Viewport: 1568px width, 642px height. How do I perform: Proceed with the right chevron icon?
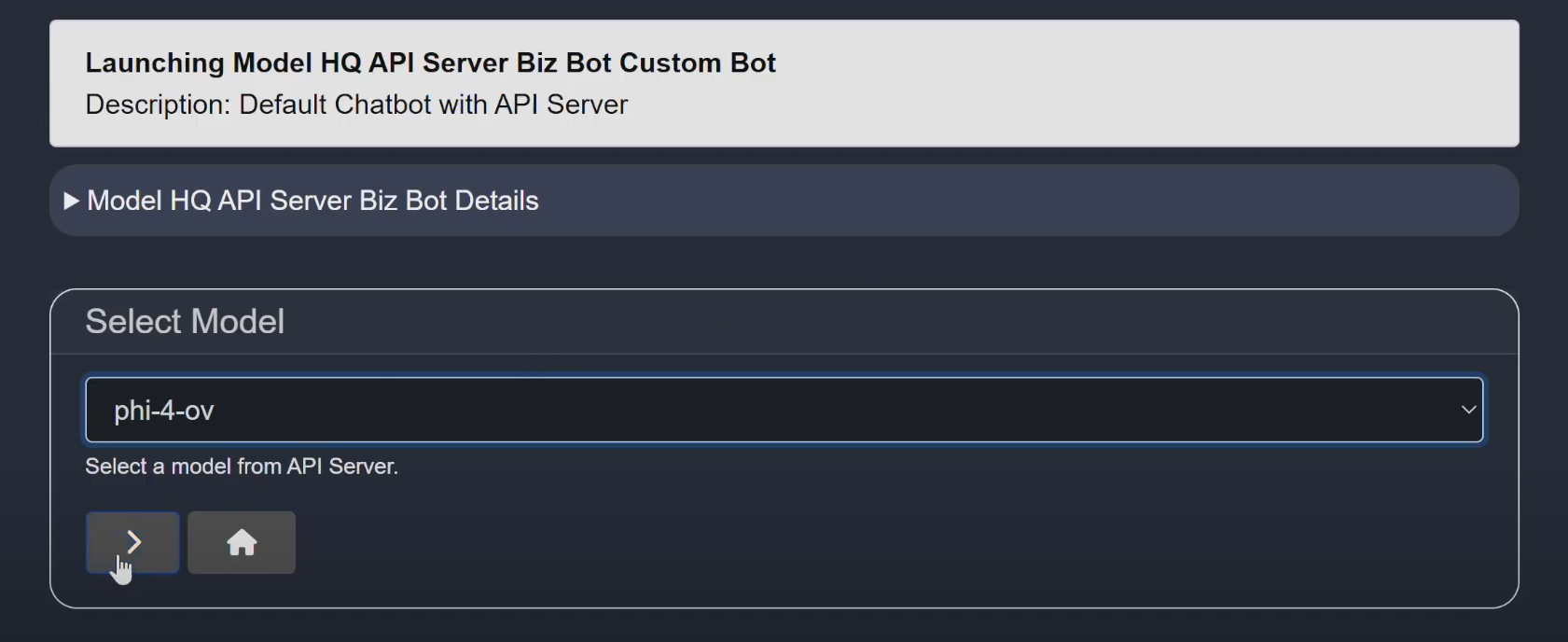134,542
